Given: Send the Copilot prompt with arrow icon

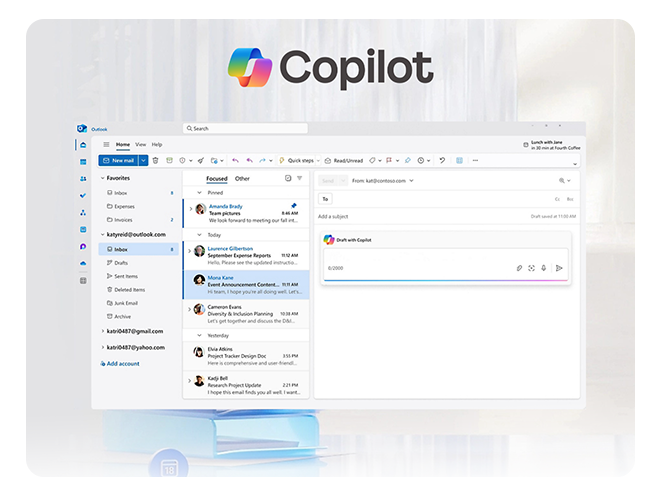Looking at the screenshot, I should pyautogui.click(x=559, y=268).
